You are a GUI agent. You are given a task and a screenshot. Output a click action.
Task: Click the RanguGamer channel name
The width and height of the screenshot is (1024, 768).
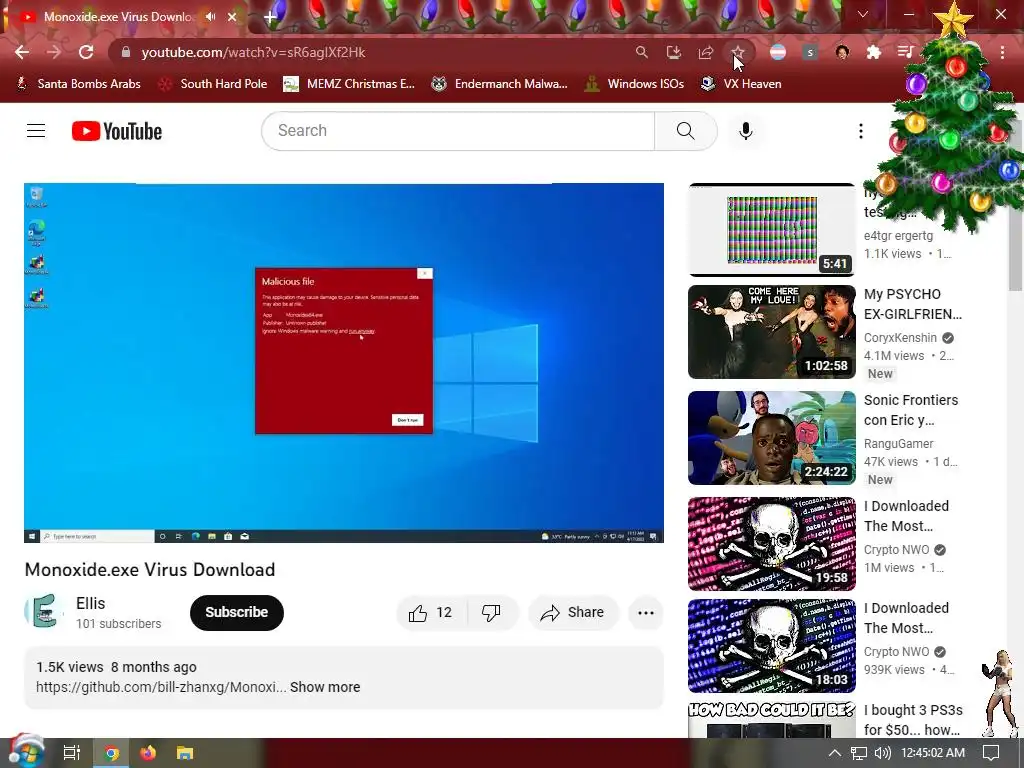899,443
